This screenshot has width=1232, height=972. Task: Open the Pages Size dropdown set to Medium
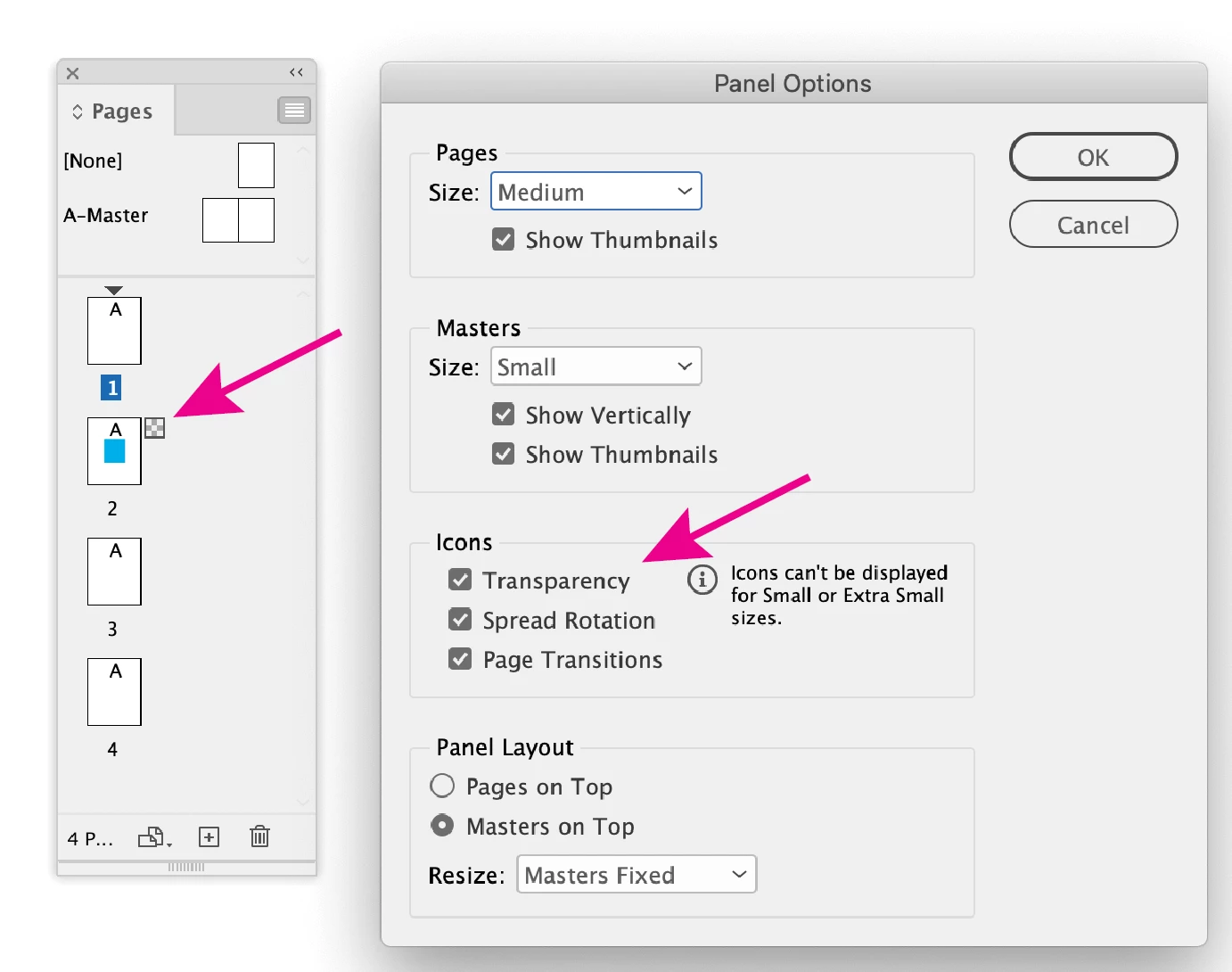(x=596, y=192)
